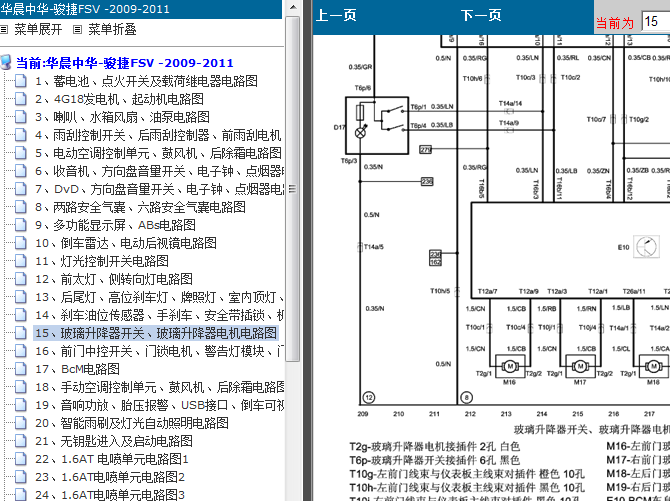The image size is (670, 501).
Task: Go to previous page with 上一页
Action: (x=336, y=15)
